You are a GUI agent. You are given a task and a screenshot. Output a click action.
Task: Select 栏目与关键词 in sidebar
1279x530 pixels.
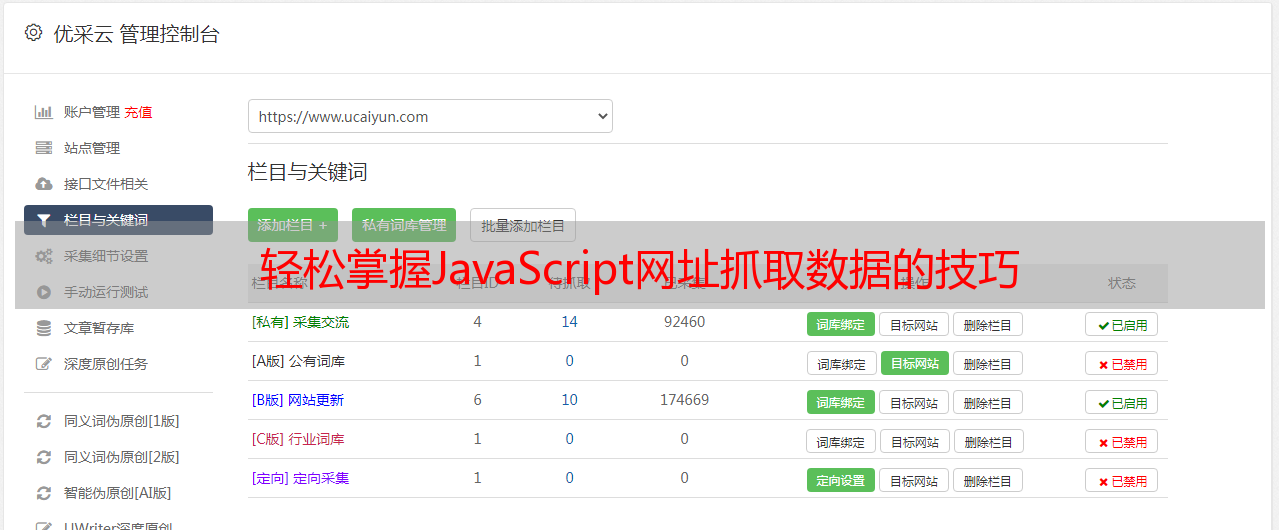(118, 220)
